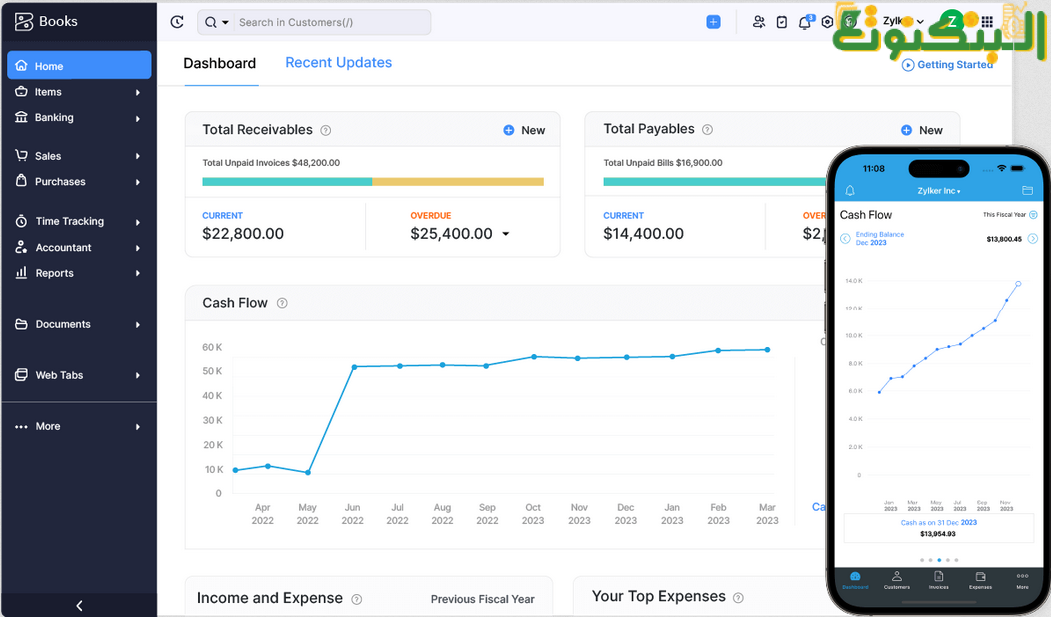
Task: Open More in the phone tab bar
Action: 1022,580
